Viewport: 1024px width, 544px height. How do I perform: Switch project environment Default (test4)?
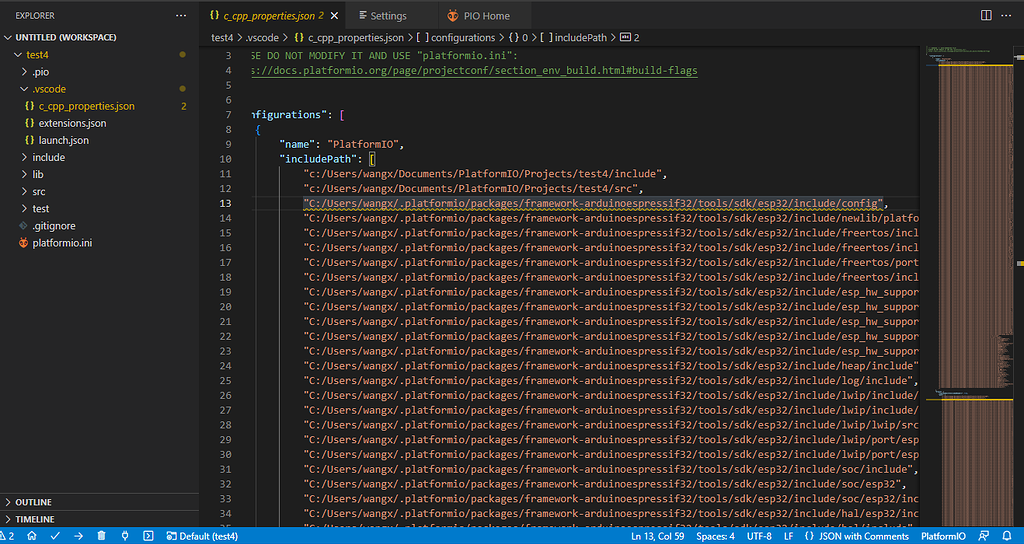coord(202,536)
